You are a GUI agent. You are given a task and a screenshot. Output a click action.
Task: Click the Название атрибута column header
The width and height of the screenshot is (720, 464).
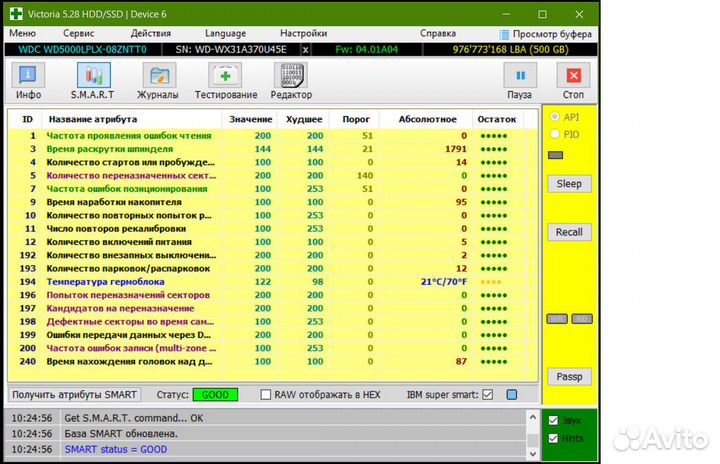click(132, 119)
